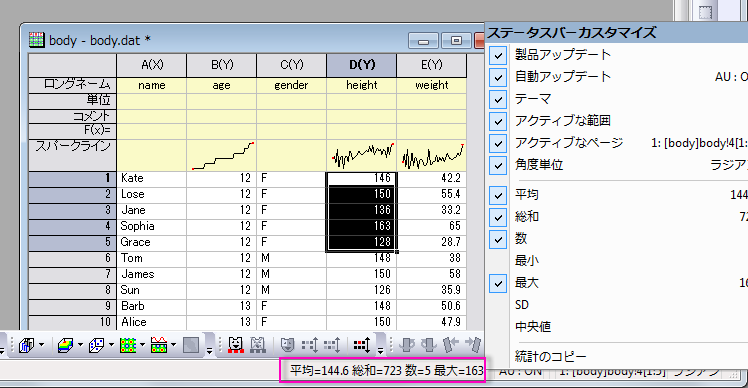Click first gray dotted grid arrow mask icon

pos(310,345)
